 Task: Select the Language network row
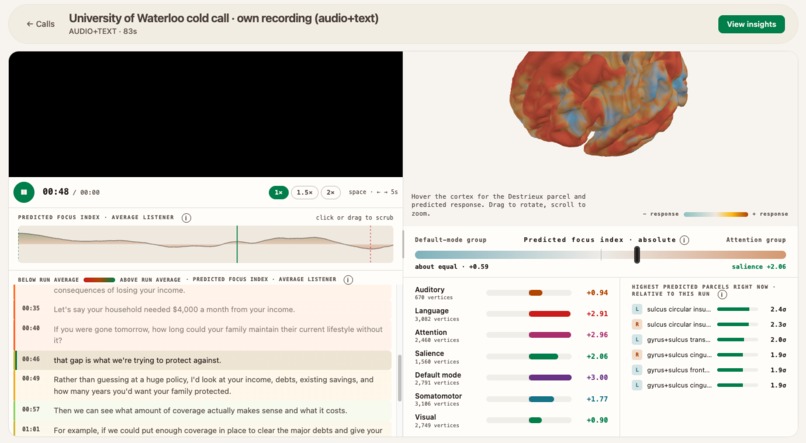[x=511, y=314]
